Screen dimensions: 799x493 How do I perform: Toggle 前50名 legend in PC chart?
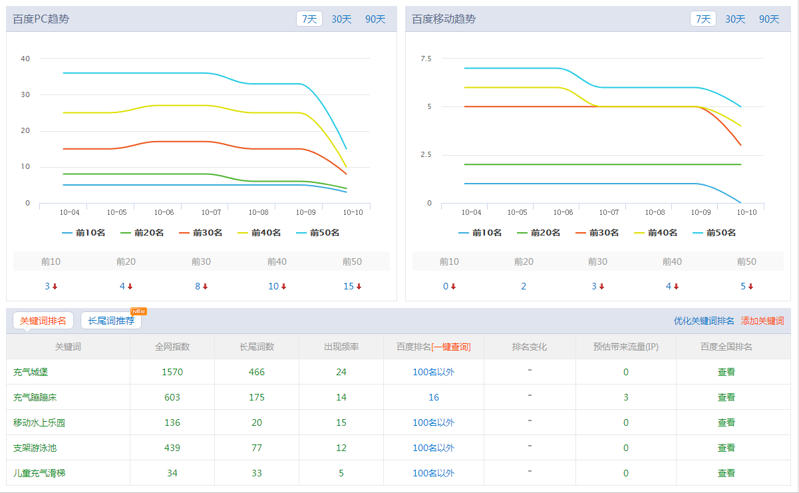pos(318,232)
